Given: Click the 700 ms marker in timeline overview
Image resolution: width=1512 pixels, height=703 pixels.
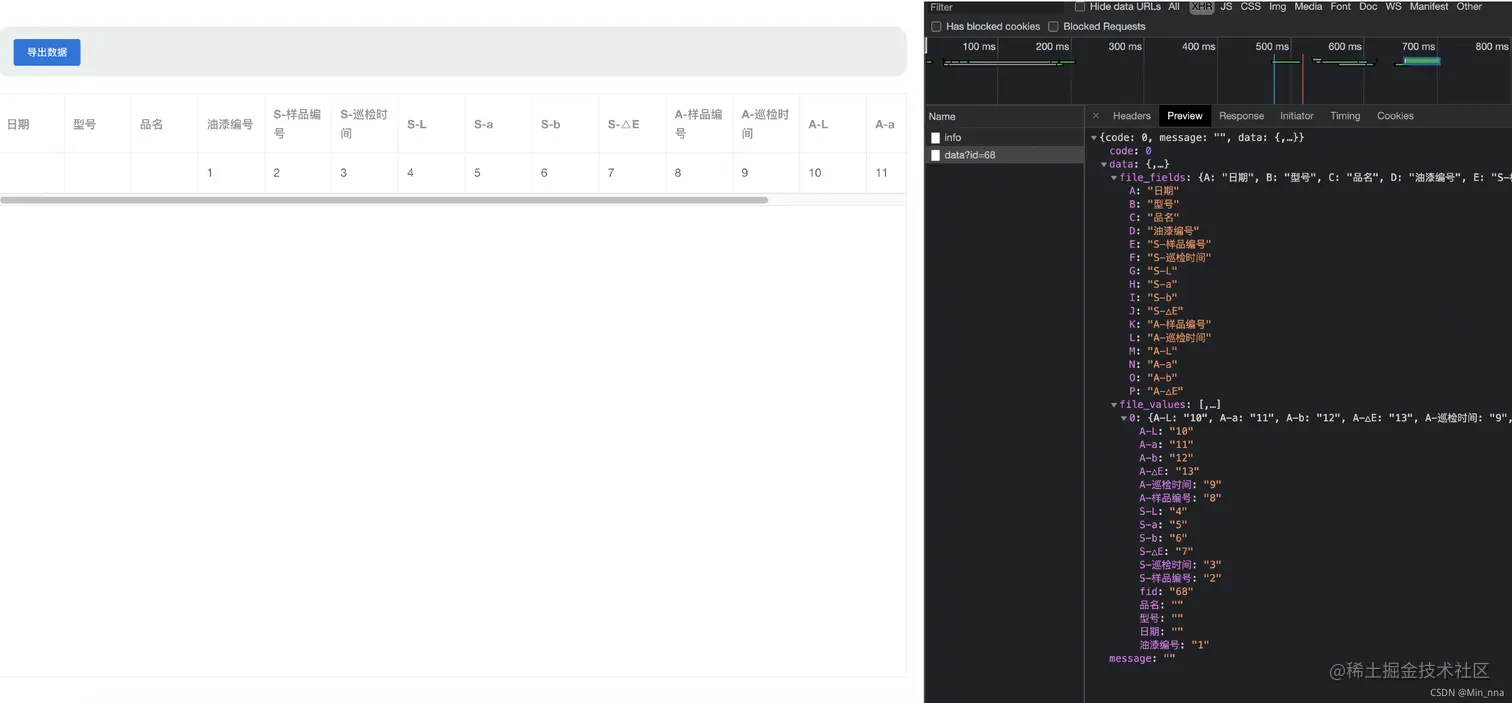Looking at the screenshot, I should 1418,46.
